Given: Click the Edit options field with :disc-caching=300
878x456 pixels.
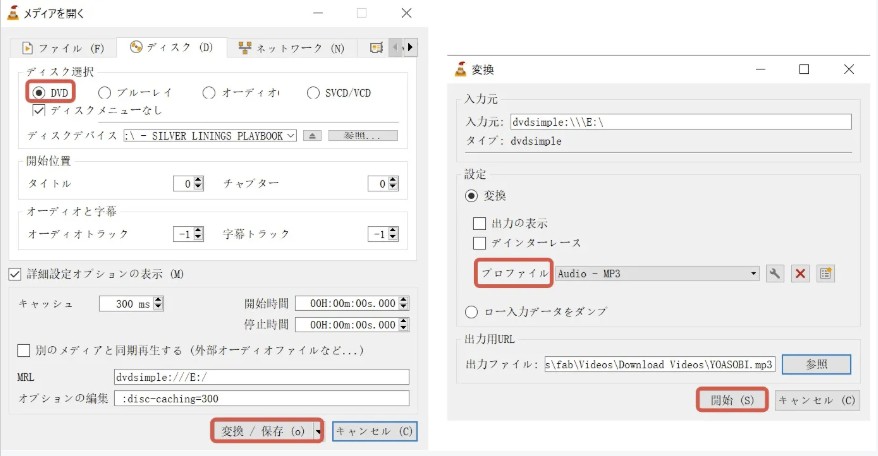Looking at the screenshot, I should pos(261,398).
